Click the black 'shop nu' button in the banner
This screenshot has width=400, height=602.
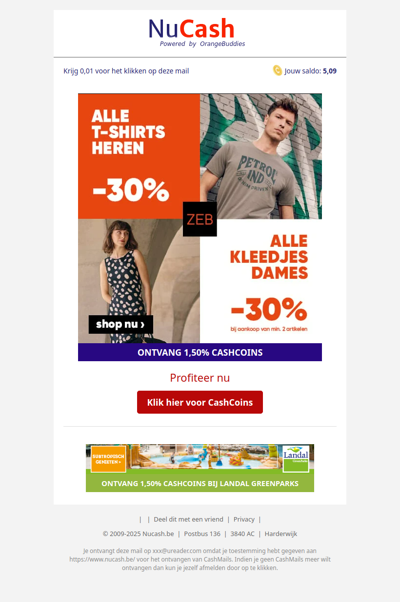click(121, 324)
